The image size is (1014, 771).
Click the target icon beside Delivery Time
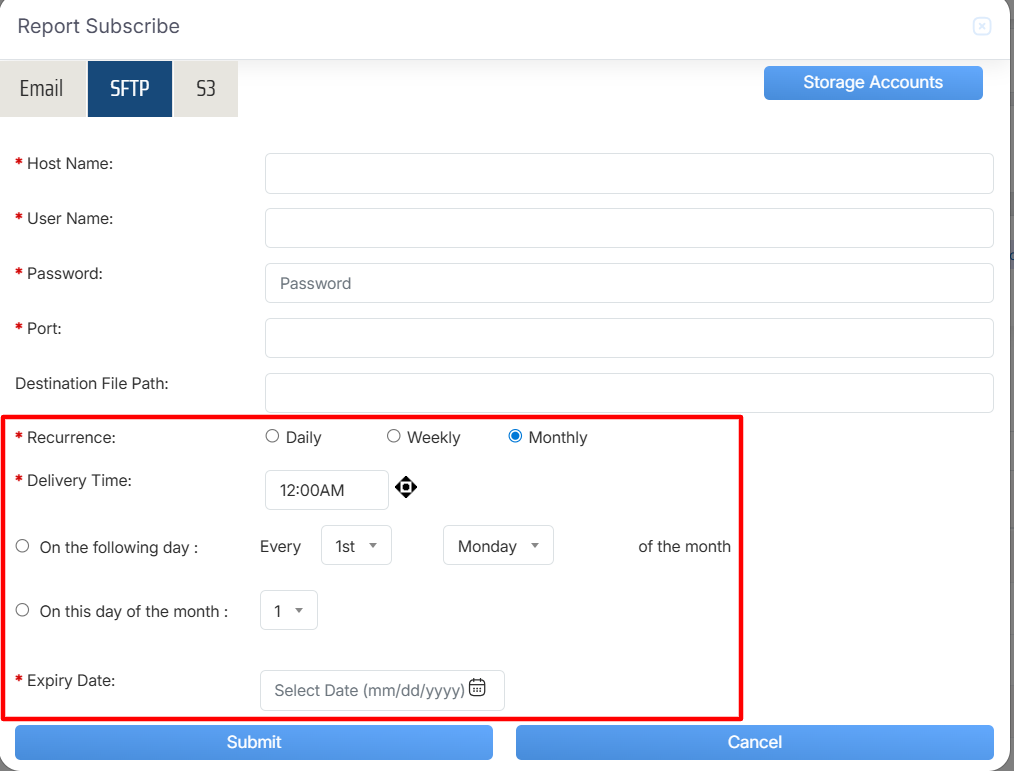405,488
